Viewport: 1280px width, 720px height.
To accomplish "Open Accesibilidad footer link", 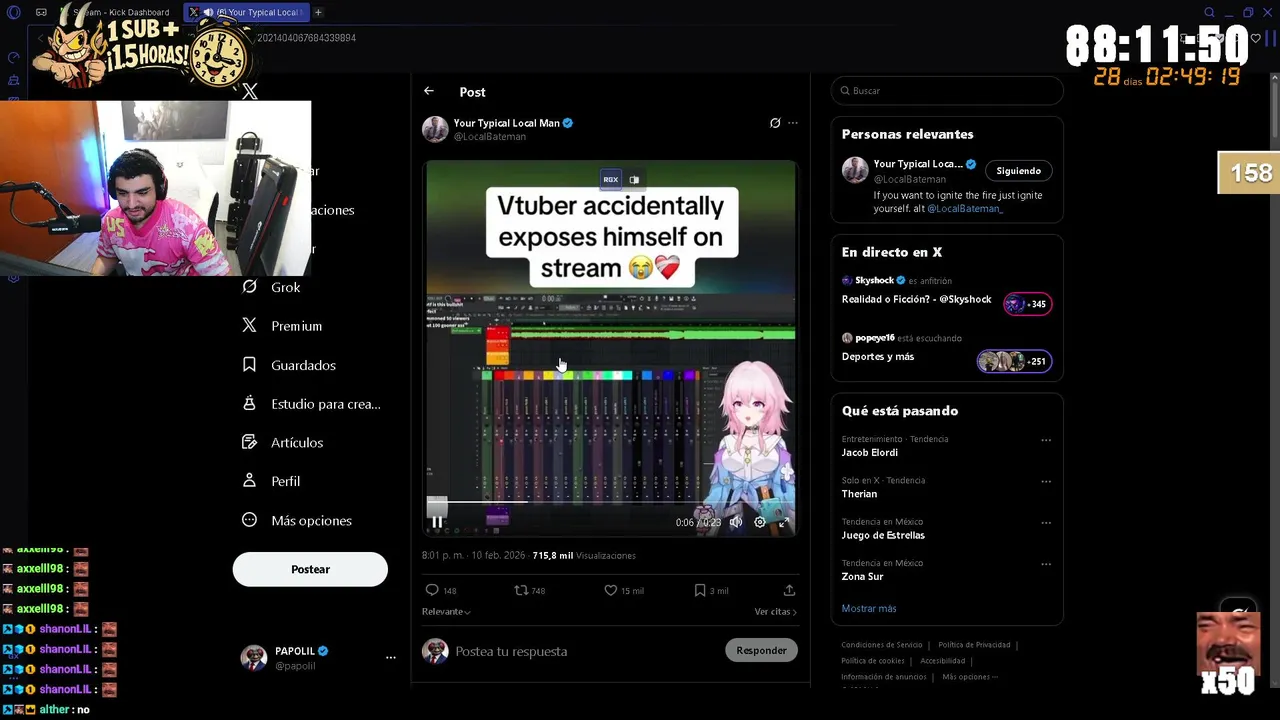I will 943,661.
